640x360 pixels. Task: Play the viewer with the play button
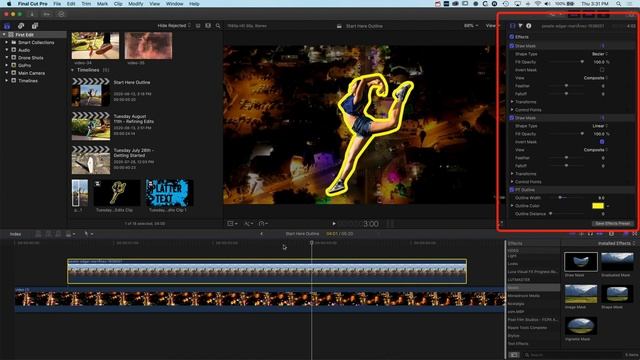[334, 224]
